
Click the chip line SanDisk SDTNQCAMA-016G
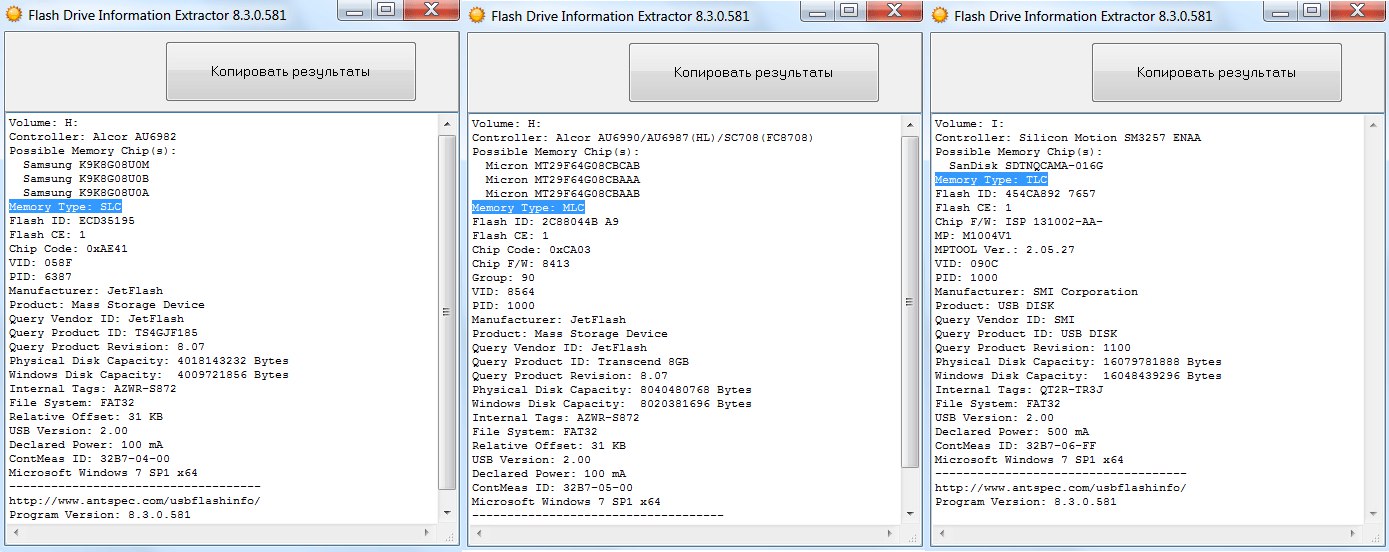pyautogui.click(x=1026, y=164)
